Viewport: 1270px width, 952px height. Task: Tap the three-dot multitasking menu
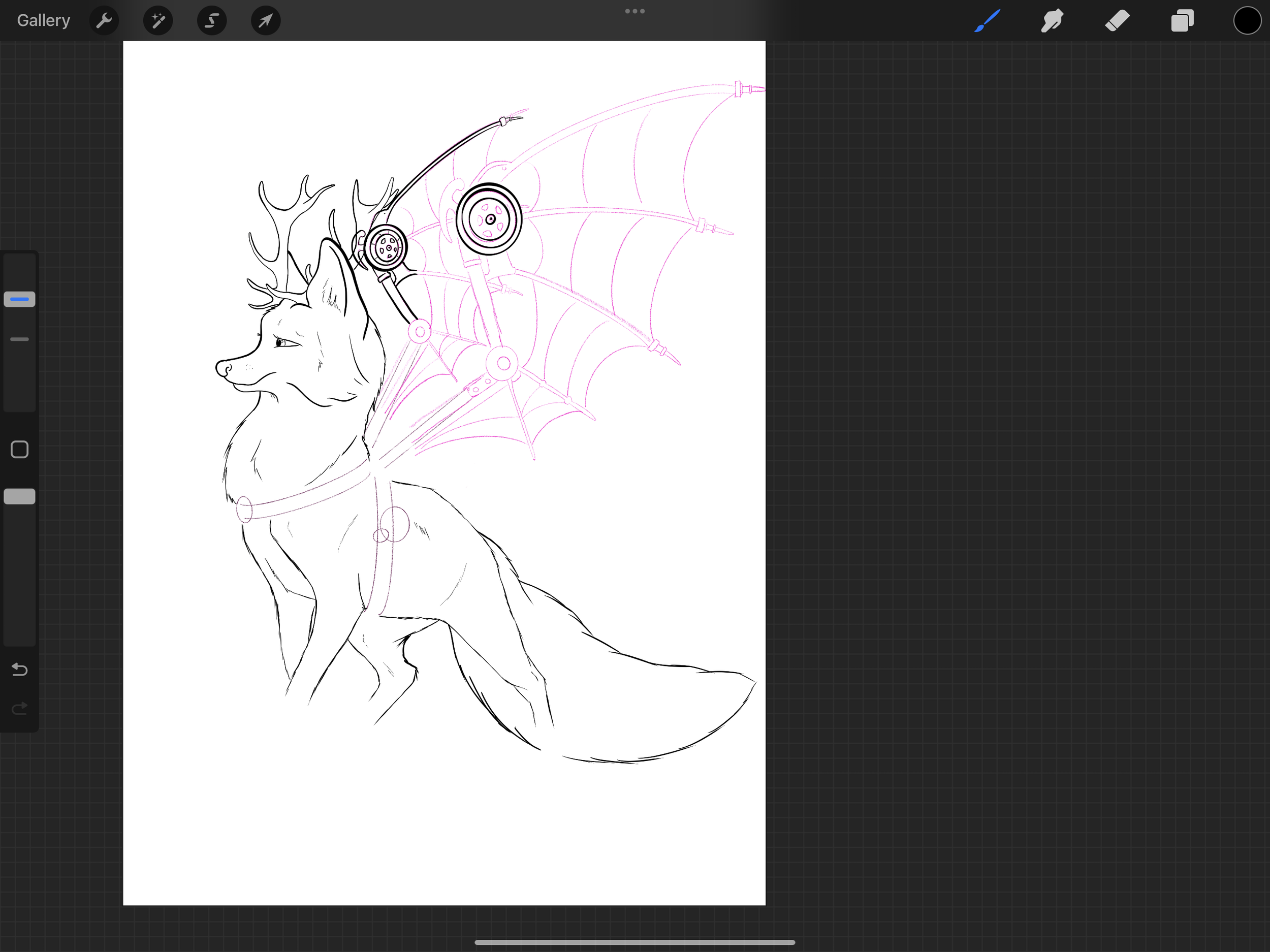(x=634, y=11)
